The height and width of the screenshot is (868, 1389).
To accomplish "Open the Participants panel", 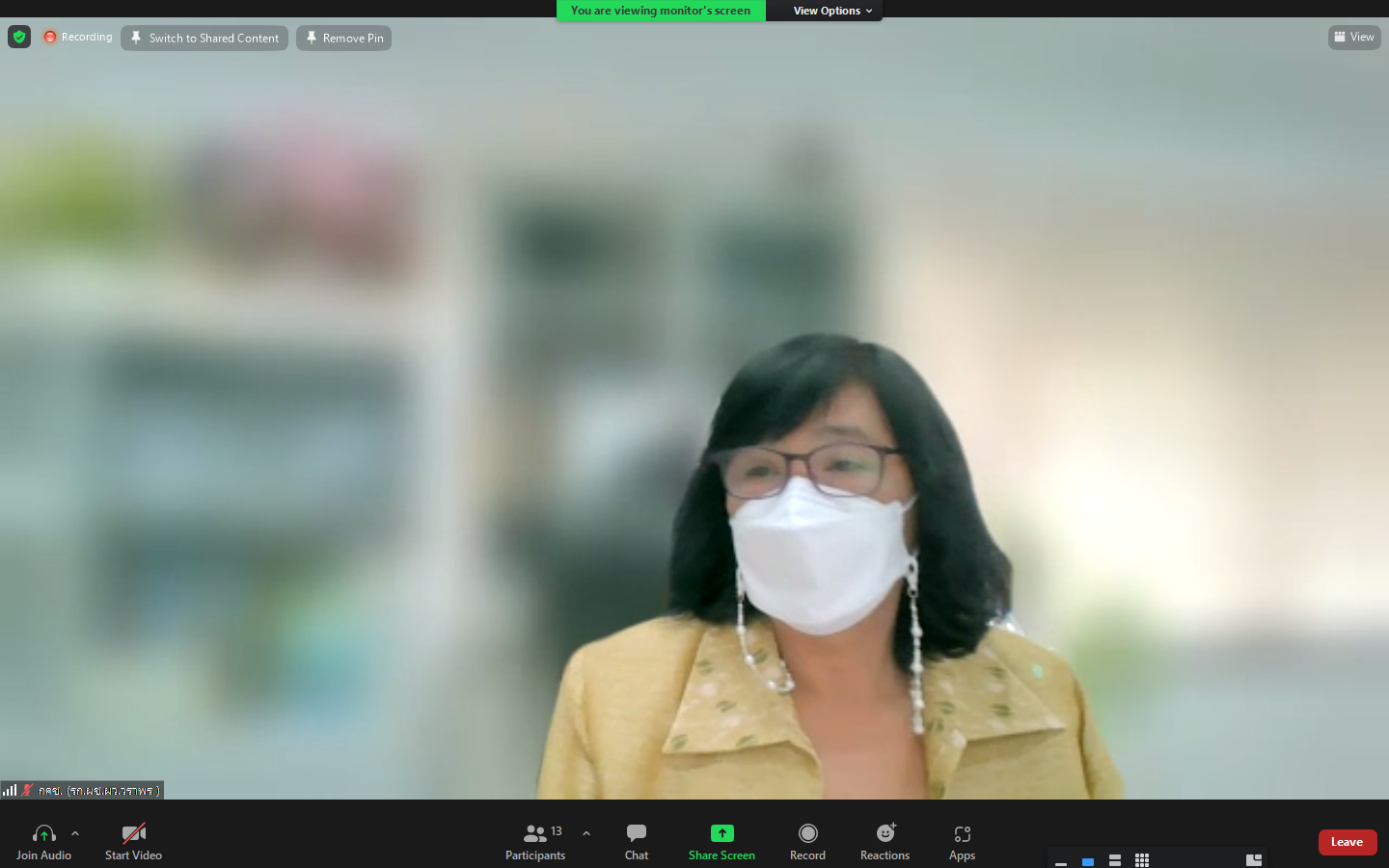I will coord(536,842).
